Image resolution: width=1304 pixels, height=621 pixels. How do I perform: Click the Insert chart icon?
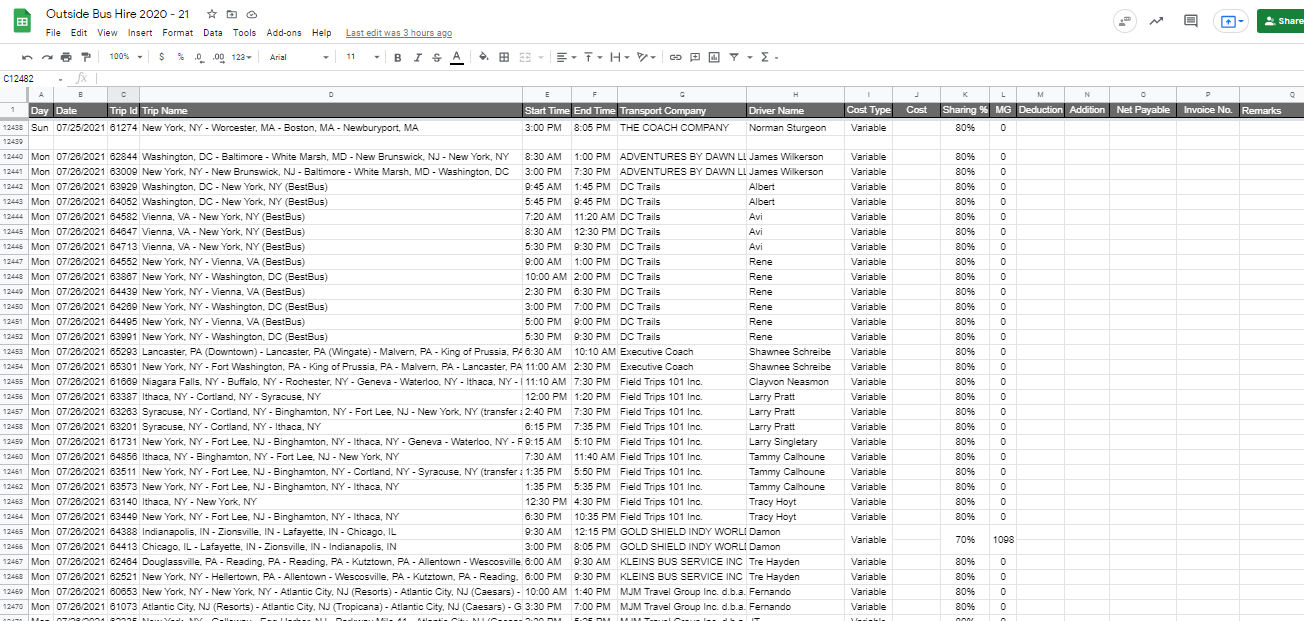tap(714, 57)
